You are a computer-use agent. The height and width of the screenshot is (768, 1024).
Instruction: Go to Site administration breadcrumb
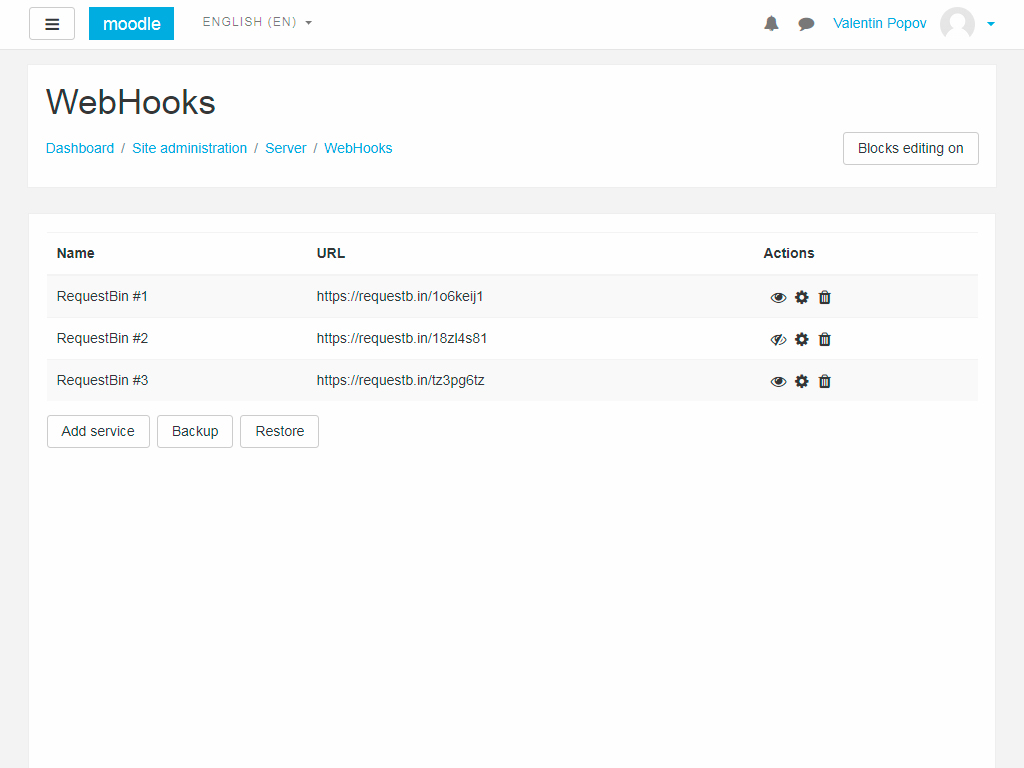pyautogui.click(x=189, y=148)
